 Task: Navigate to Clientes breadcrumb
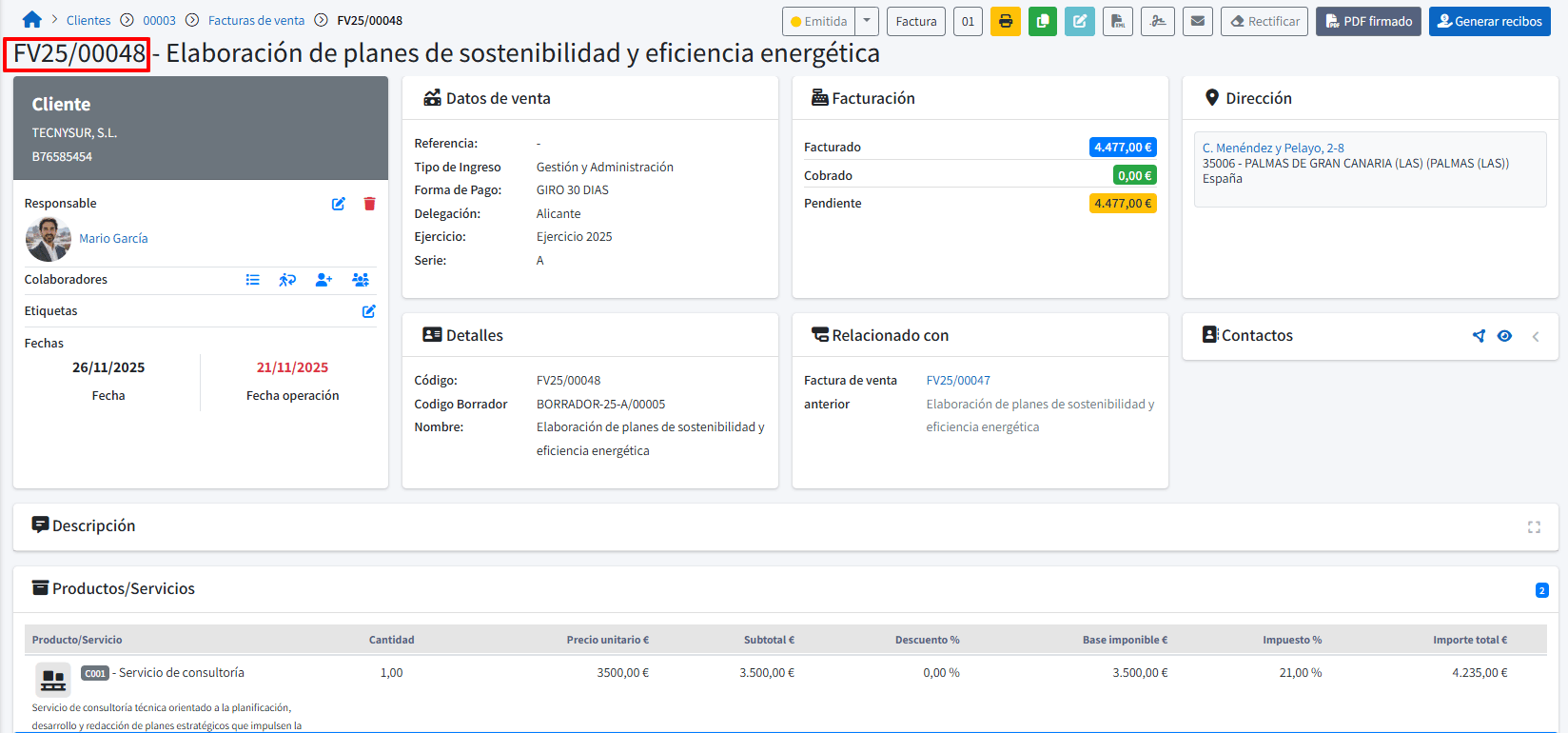coord(88,20)
